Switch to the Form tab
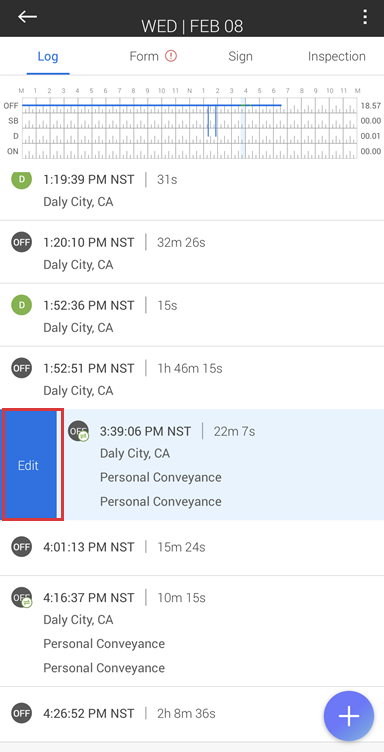The width and height of the screenshot is (384, 752). point(144,56)
